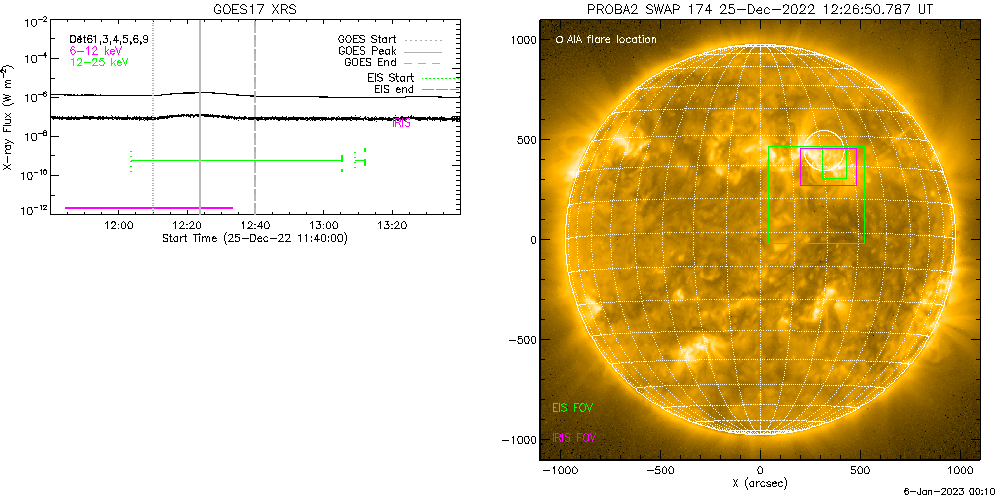Click the "GOES17 XRS" plot title
1000x500 pixels.
tap(255, 10)
